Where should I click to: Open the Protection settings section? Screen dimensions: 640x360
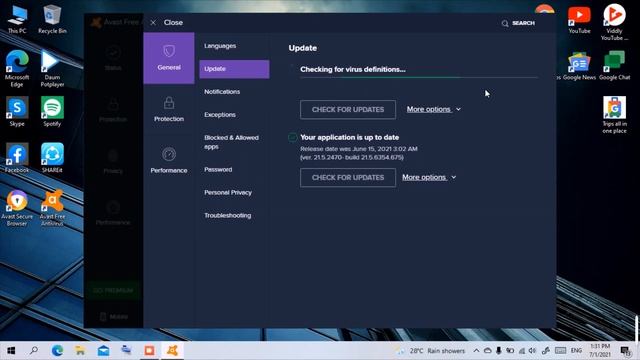(169, 109)
